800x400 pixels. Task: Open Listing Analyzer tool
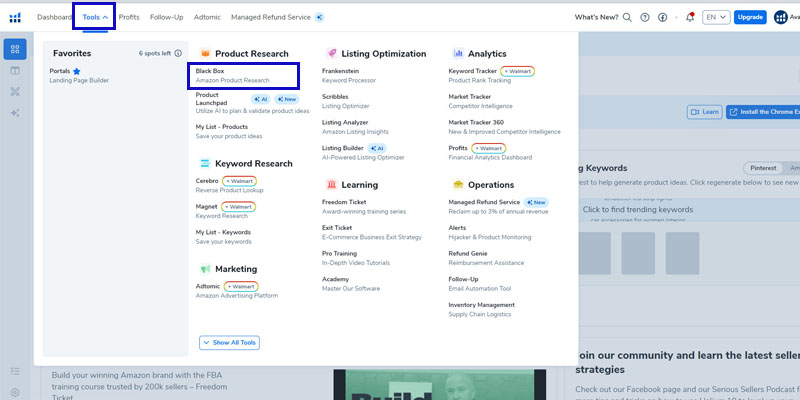coord(355,127)
